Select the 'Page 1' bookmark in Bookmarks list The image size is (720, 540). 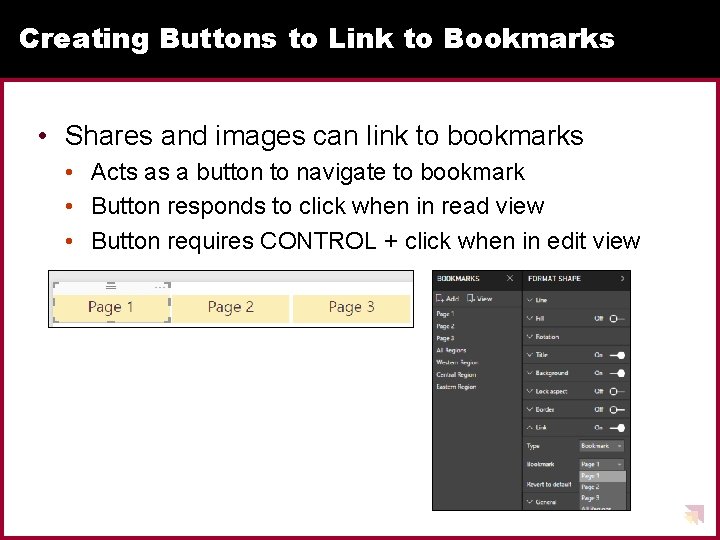coord(445,314)
